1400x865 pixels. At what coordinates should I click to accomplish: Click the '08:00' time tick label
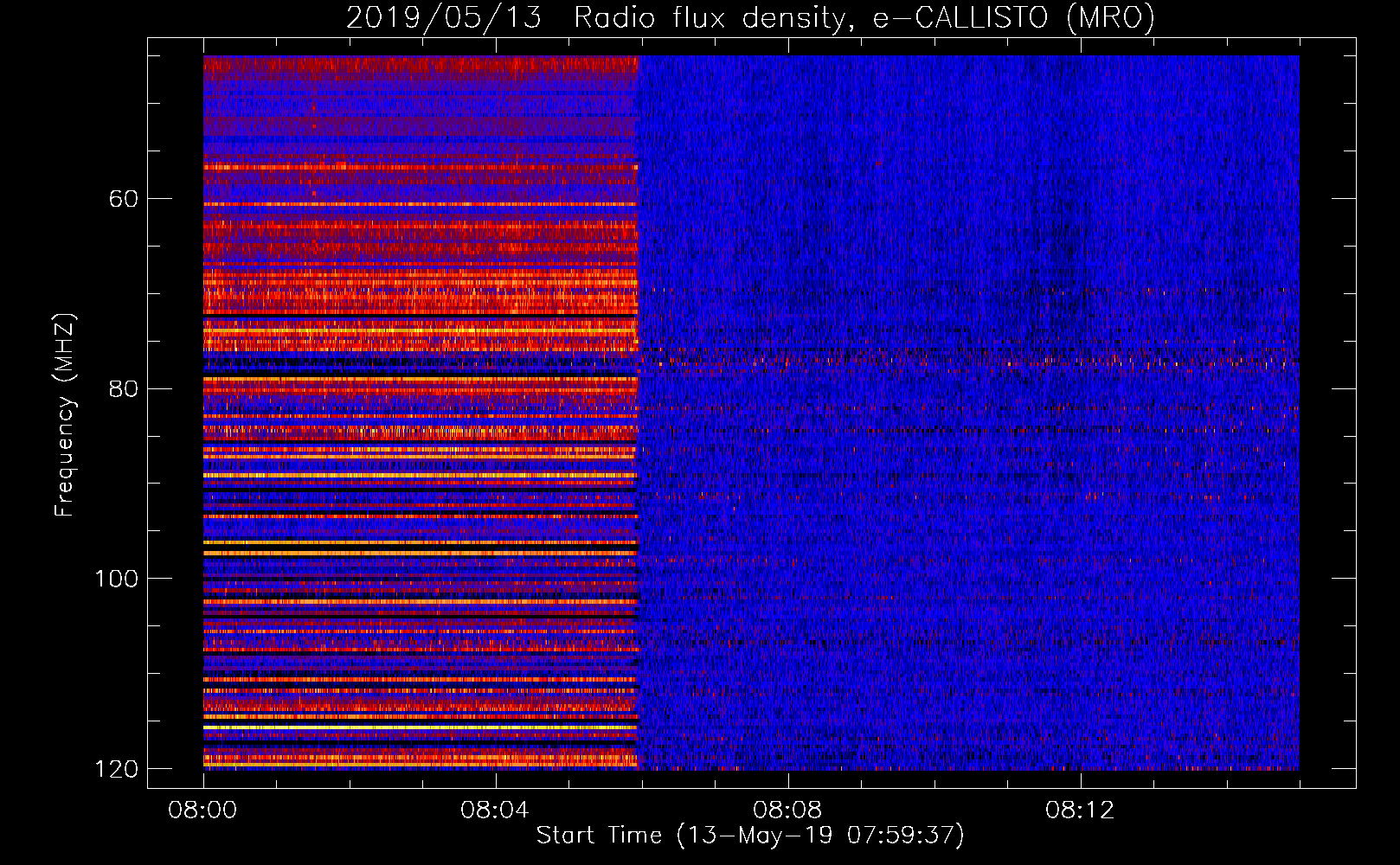tap(202, 811)
